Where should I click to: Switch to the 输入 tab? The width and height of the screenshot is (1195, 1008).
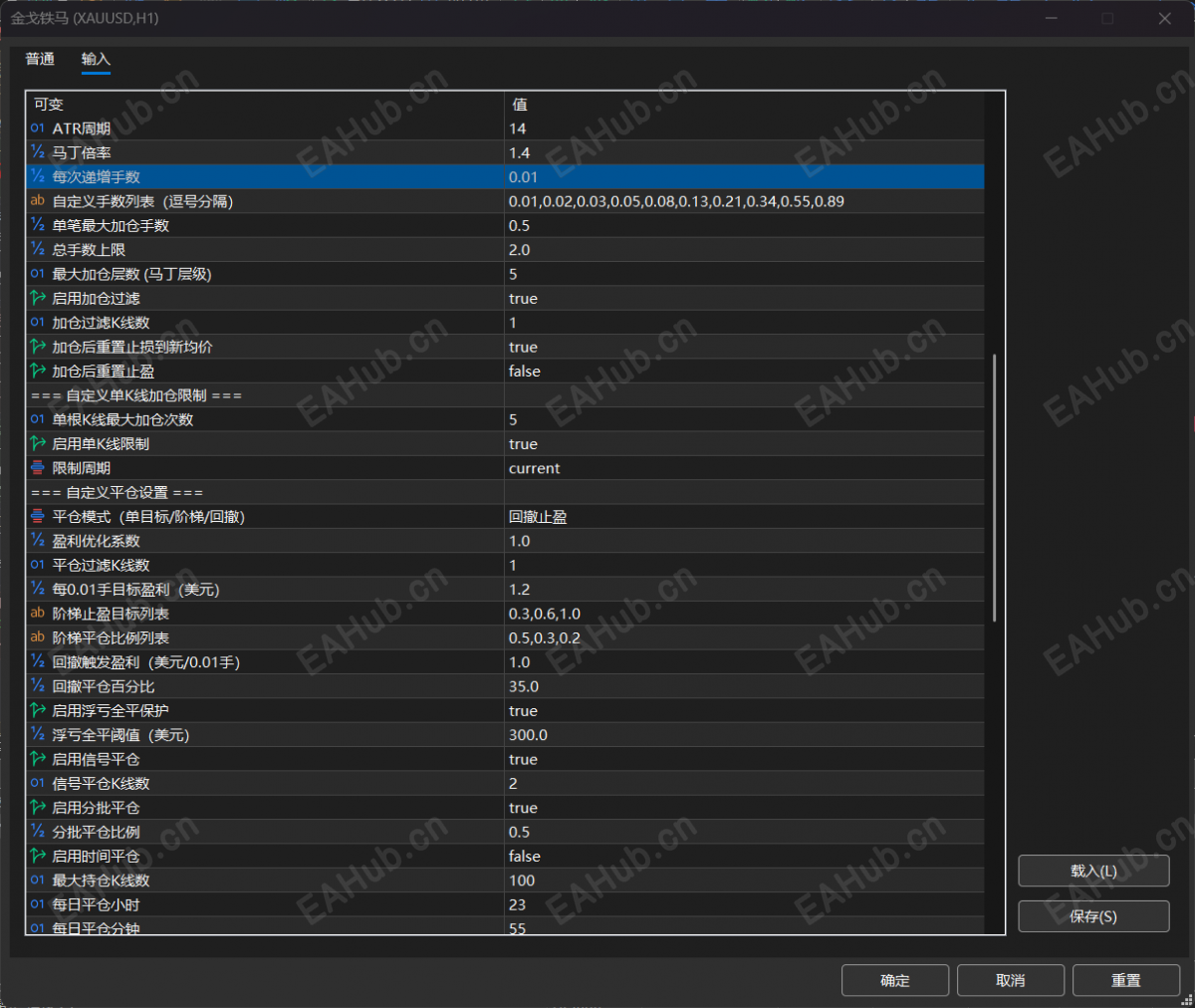[x=96, y=60]
